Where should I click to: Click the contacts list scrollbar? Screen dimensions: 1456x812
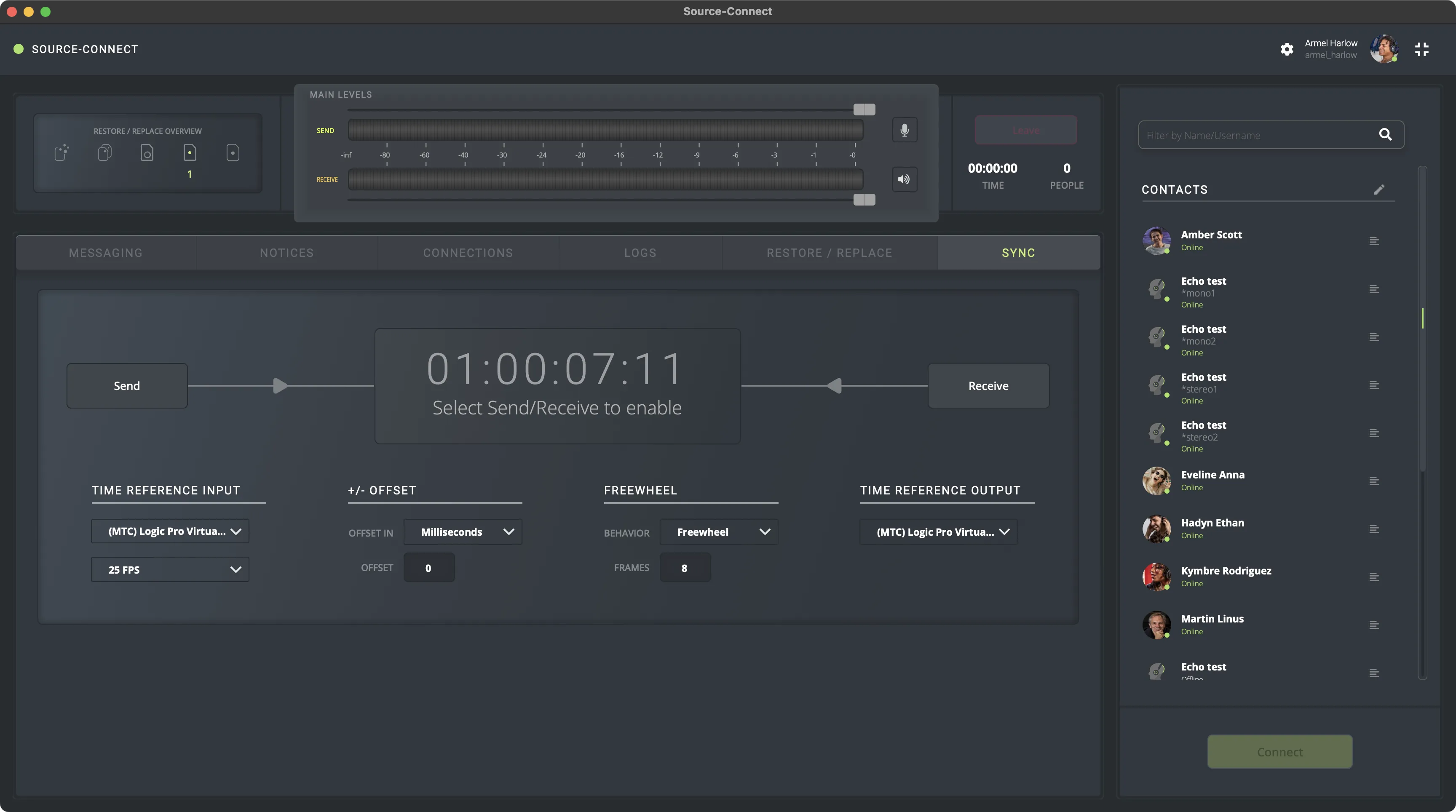click(x=1423, y=319)
